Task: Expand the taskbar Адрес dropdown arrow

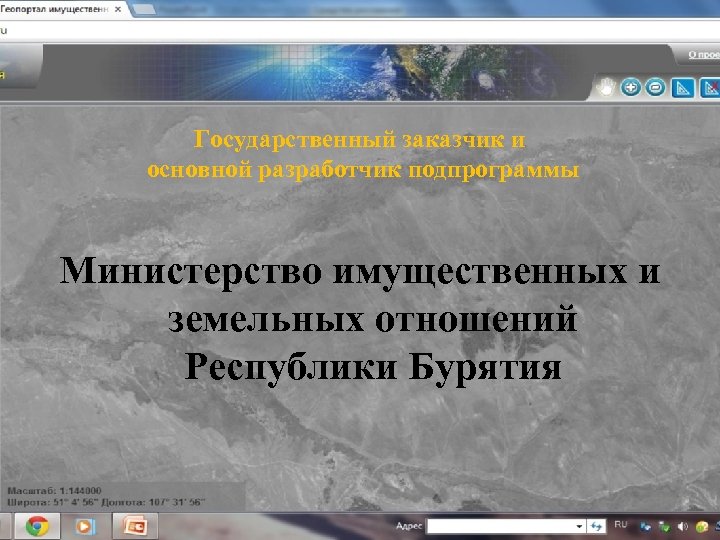Action: pyautogui.click(x=580, y=526)
